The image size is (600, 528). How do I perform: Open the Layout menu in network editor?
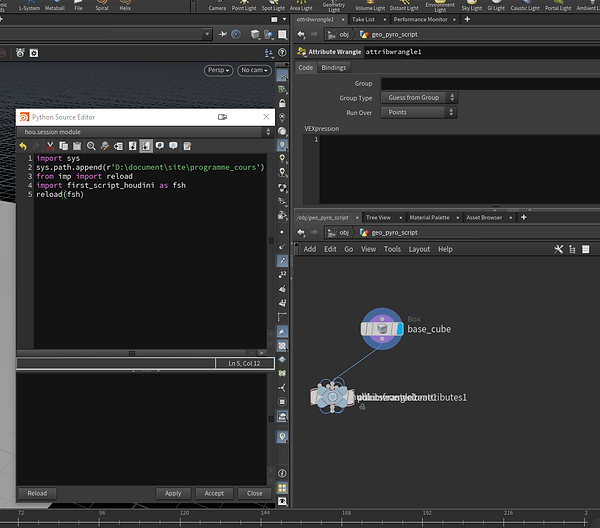click(419, 249)
